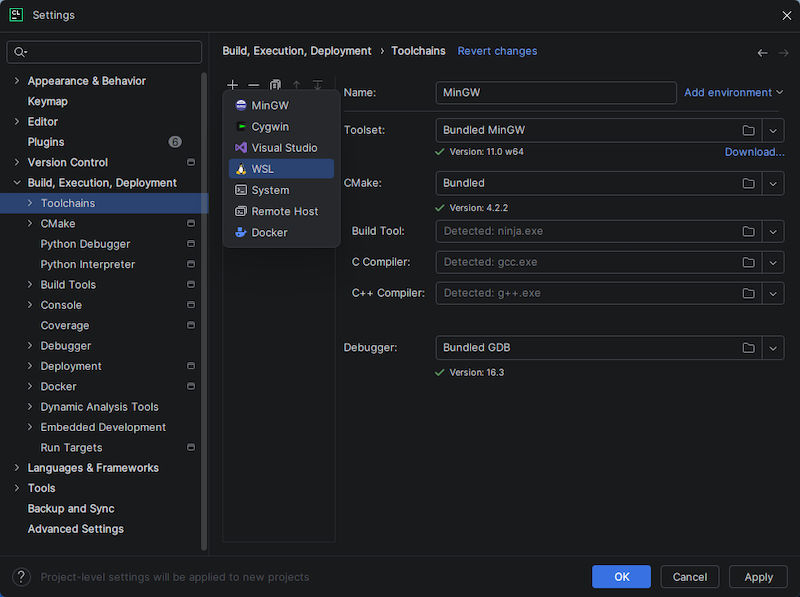Click the add toolchain plus icon
This screenshot has height=597, width=800.
coord(232,85)
